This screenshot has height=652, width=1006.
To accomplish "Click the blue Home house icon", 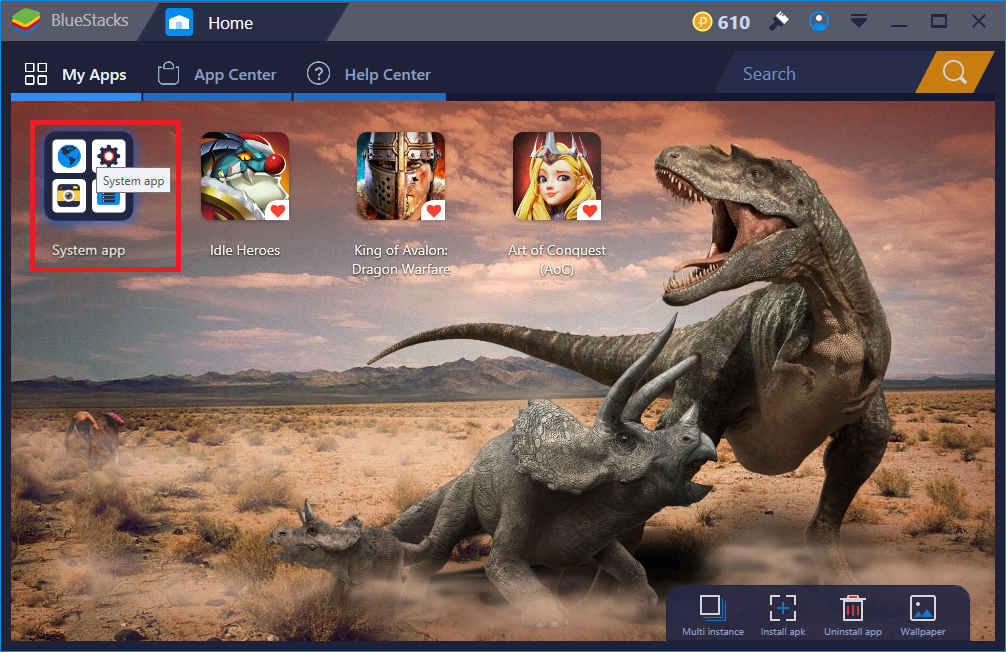I will tap(179, 22).
